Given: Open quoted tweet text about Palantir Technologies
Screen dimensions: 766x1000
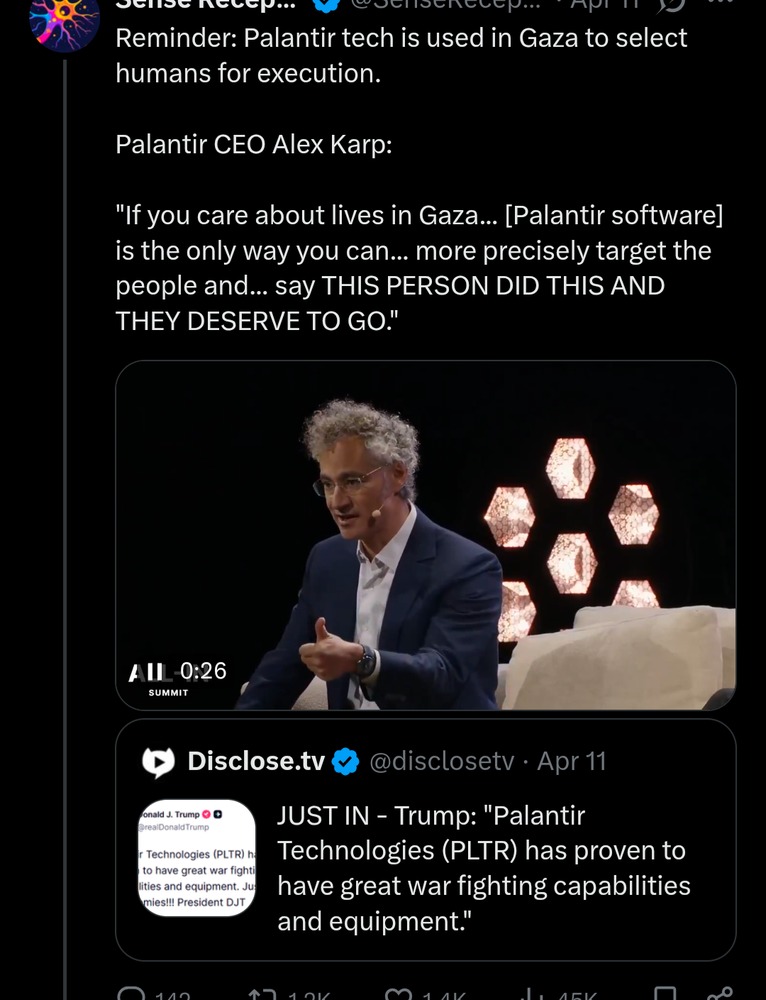Looking at the screenshot, I should (484, 868).
